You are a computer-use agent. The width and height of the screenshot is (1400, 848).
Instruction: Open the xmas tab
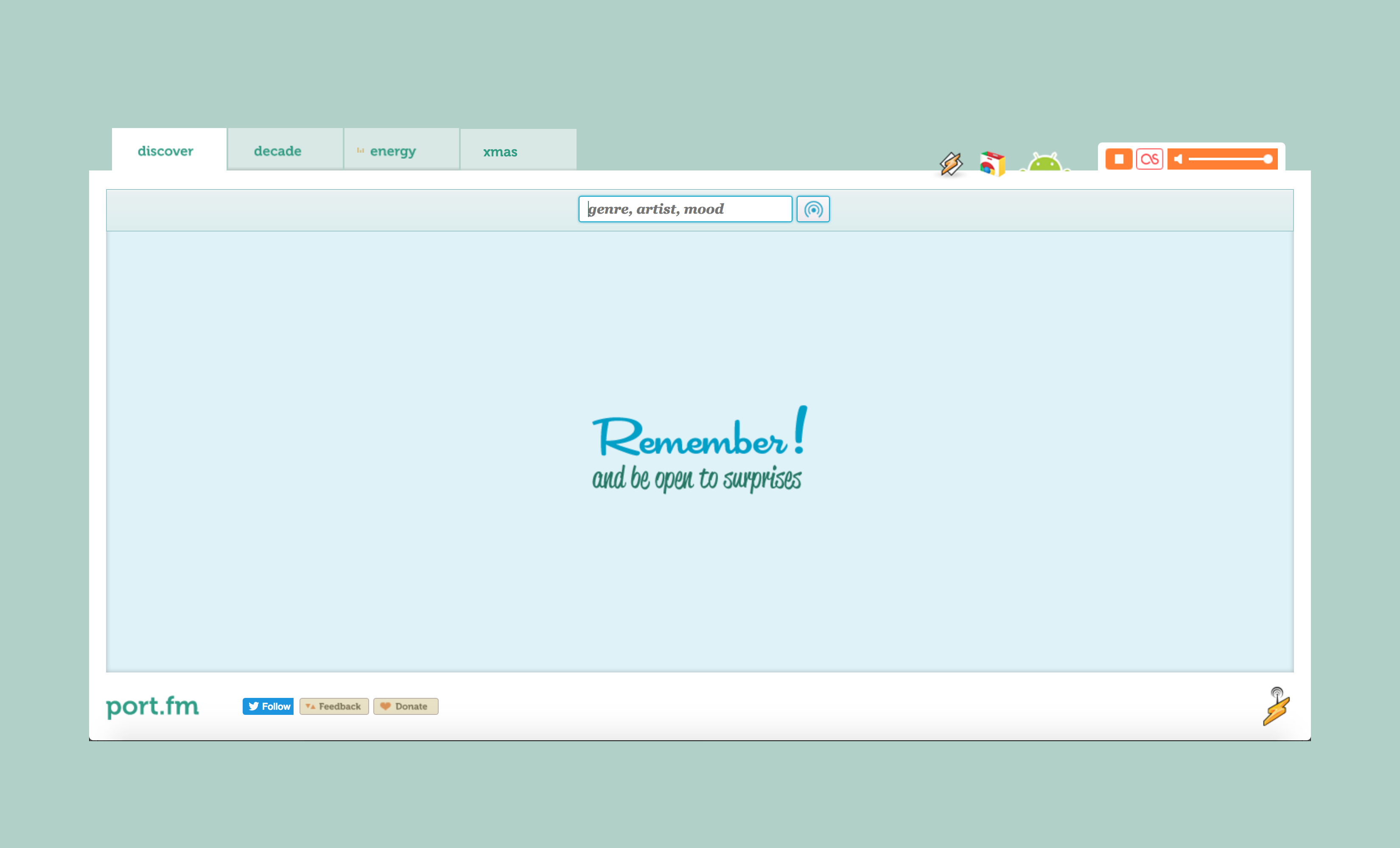click(x=518, y=150)
